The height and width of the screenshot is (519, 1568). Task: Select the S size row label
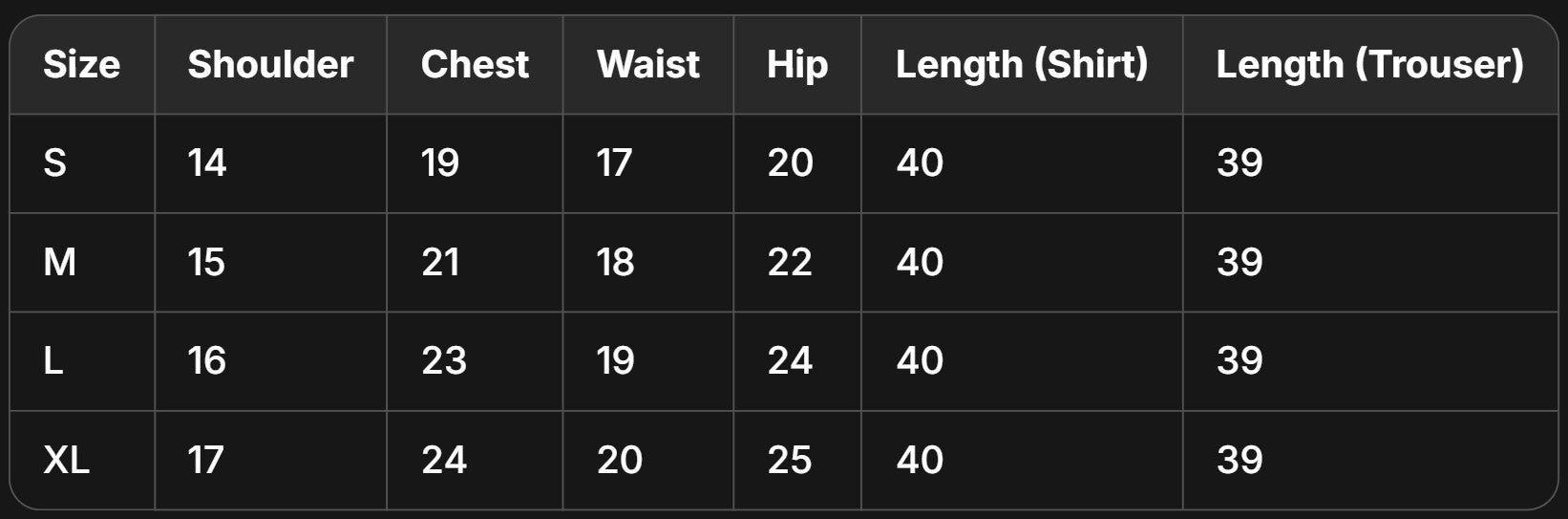click(x=55, y=163)
